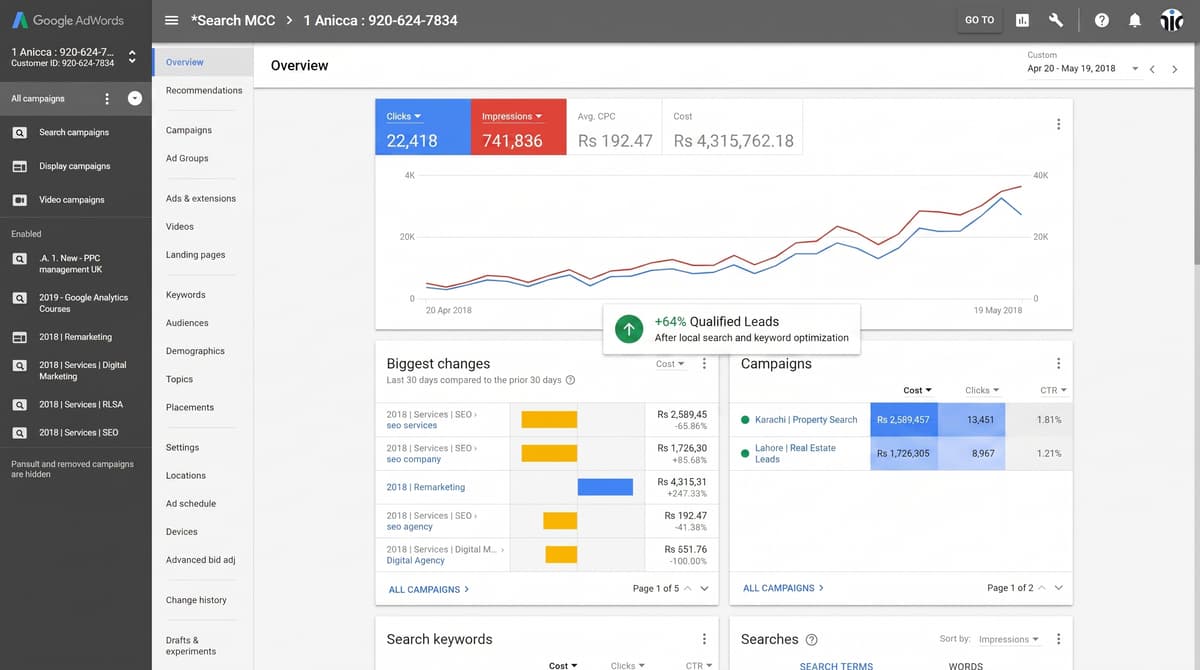
Task: Sort campaigns by CTR column
Action: pyautogui.click(x=1053, y=390)
